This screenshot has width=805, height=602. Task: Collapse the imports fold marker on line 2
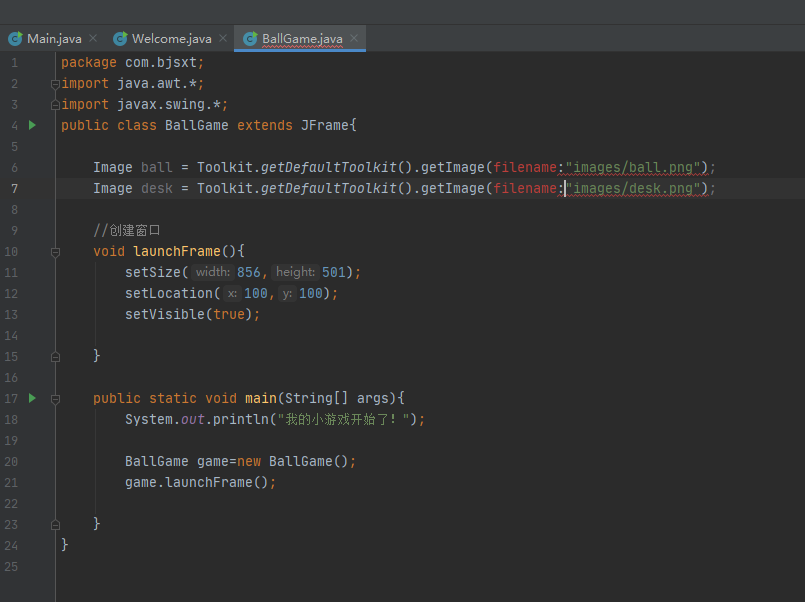[x=55, y=84]
